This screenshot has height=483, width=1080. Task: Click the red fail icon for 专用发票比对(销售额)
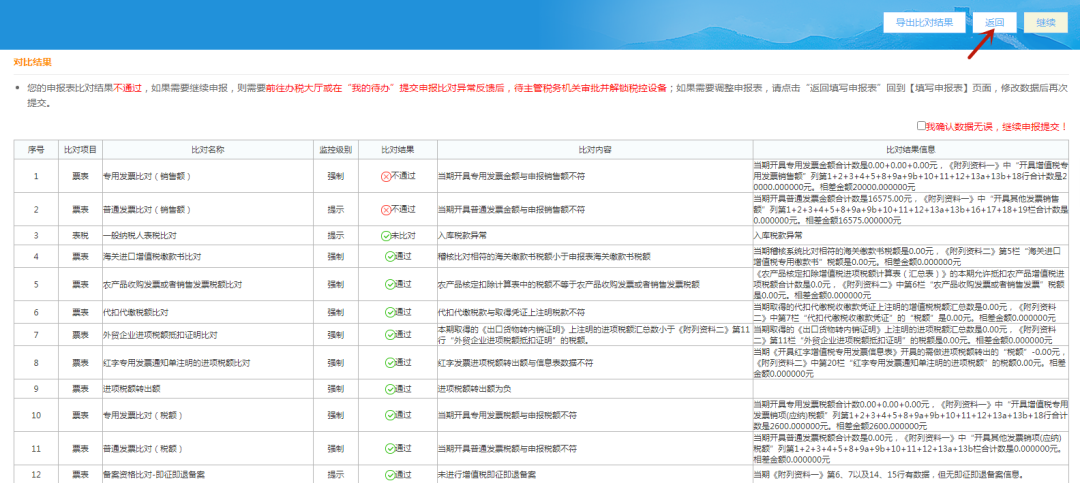click(386, 176)
